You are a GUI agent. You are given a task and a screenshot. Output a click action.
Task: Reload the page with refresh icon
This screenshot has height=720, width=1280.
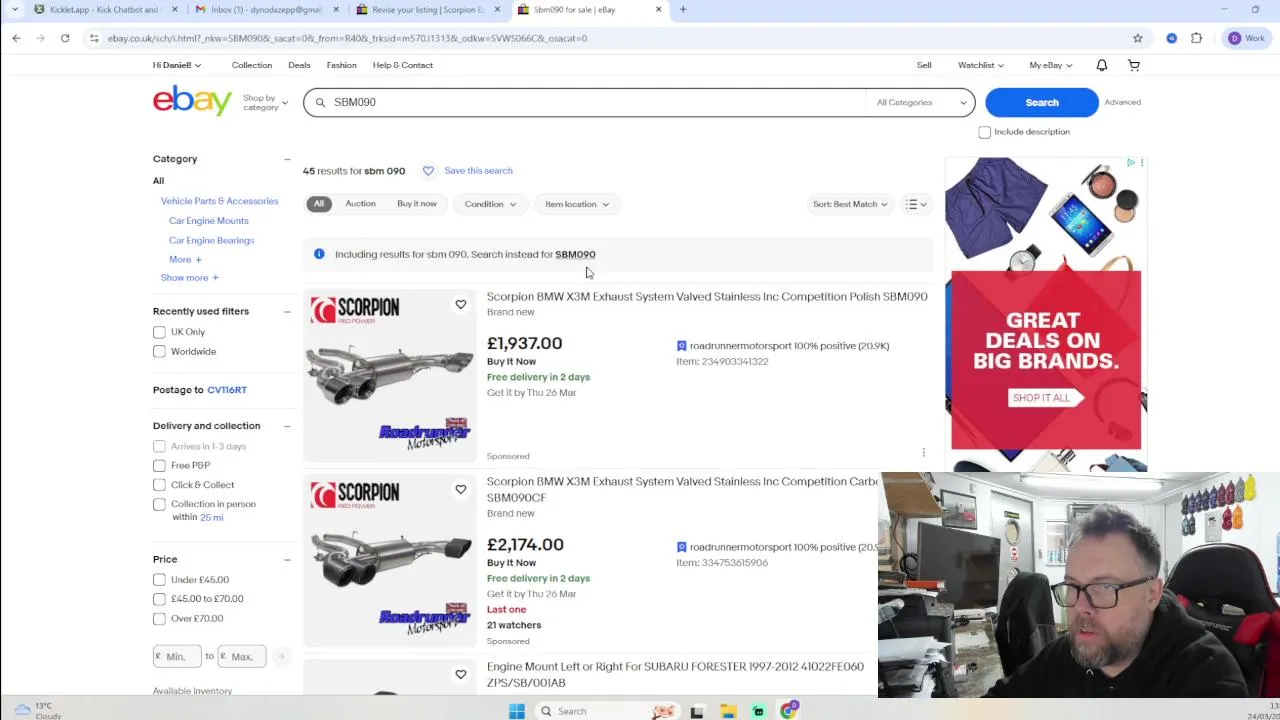point(65,38)
